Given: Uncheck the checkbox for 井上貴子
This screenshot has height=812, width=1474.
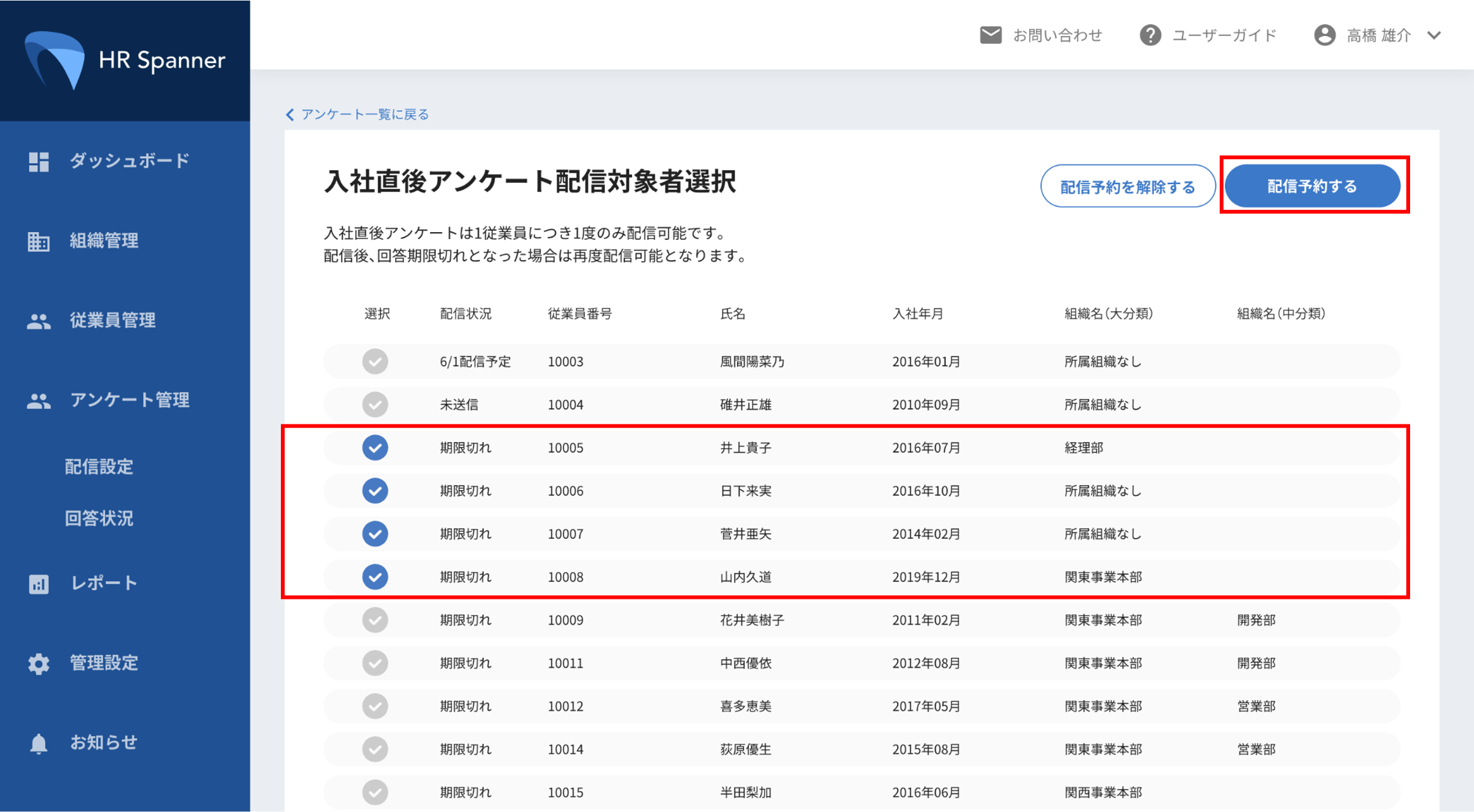Looking at the screenshot, I should point(375,448).
